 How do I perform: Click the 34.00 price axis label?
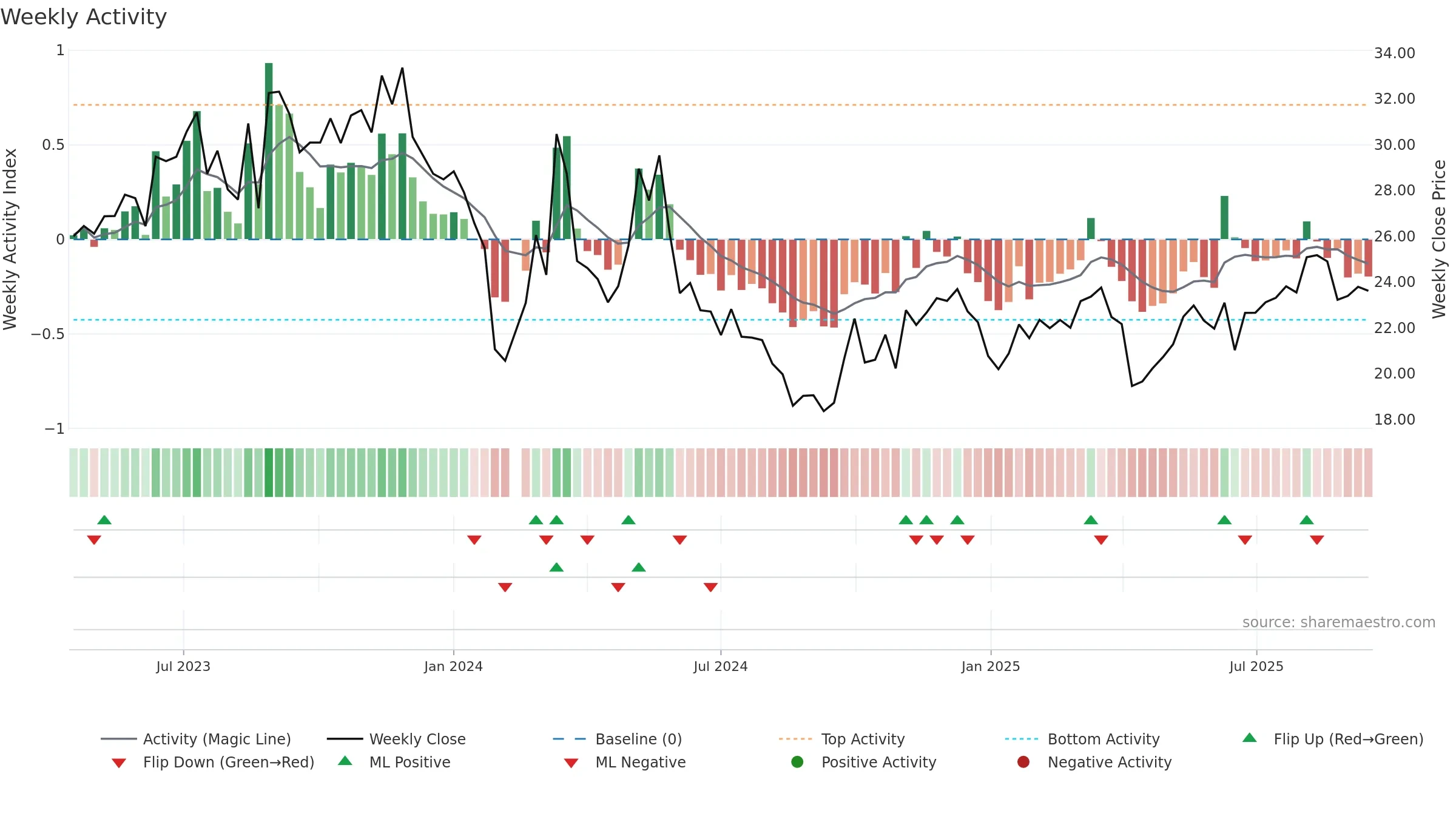1395,53
